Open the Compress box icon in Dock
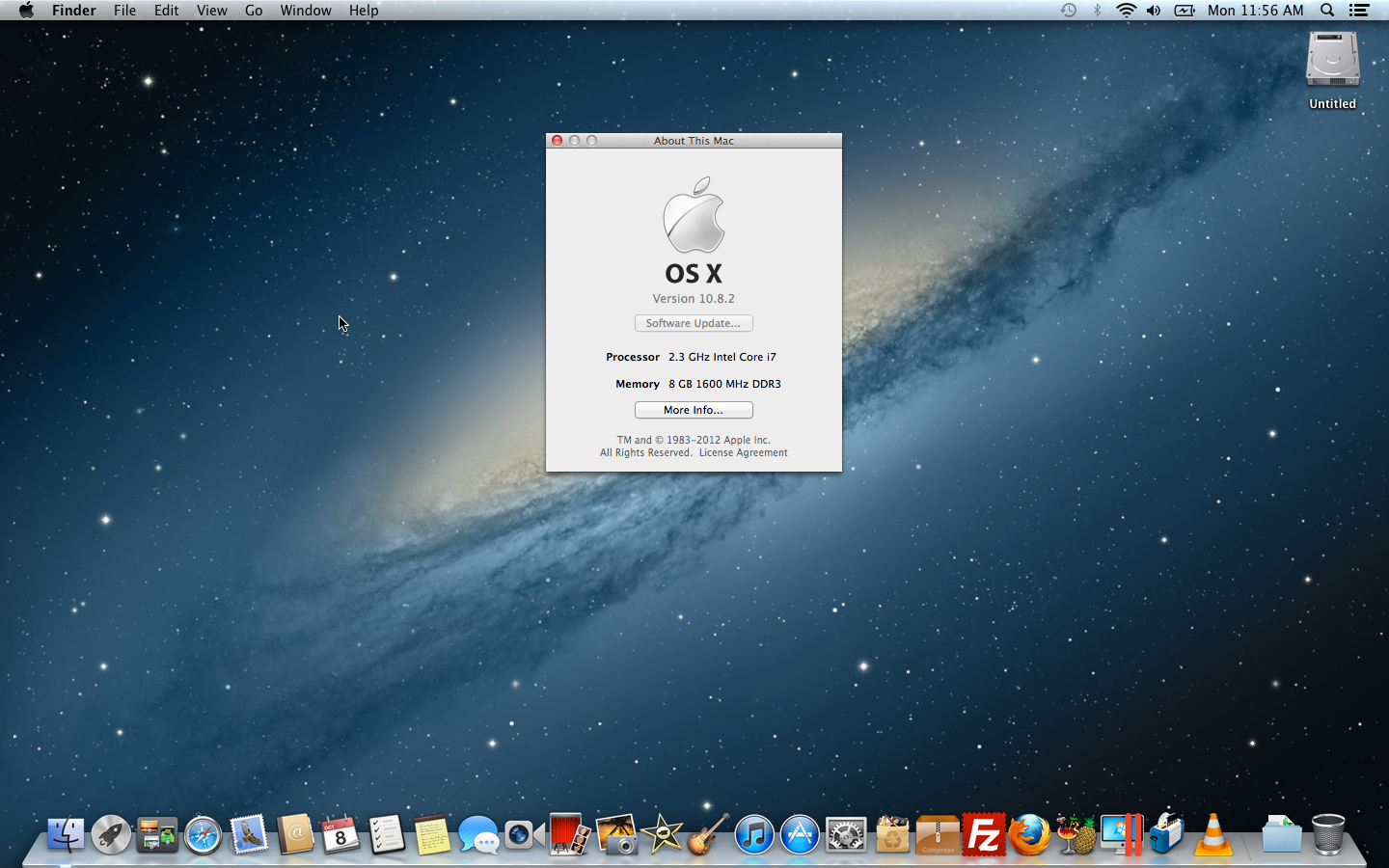Image resolution: width=1389 pixels, height=868 pixels. 938,835
